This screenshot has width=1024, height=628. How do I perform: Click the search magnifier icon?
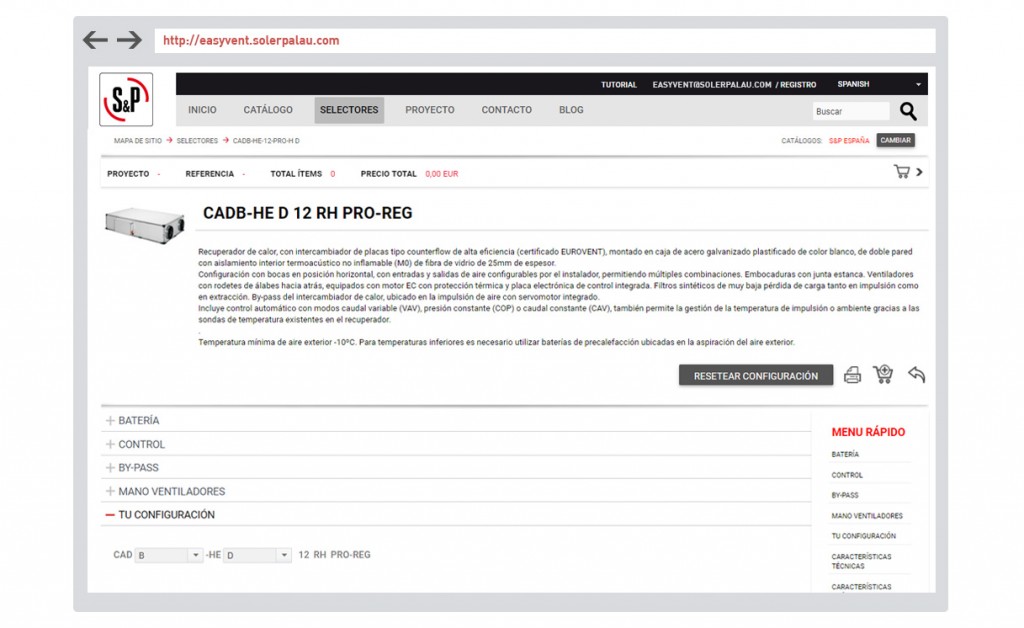(908, 112)
